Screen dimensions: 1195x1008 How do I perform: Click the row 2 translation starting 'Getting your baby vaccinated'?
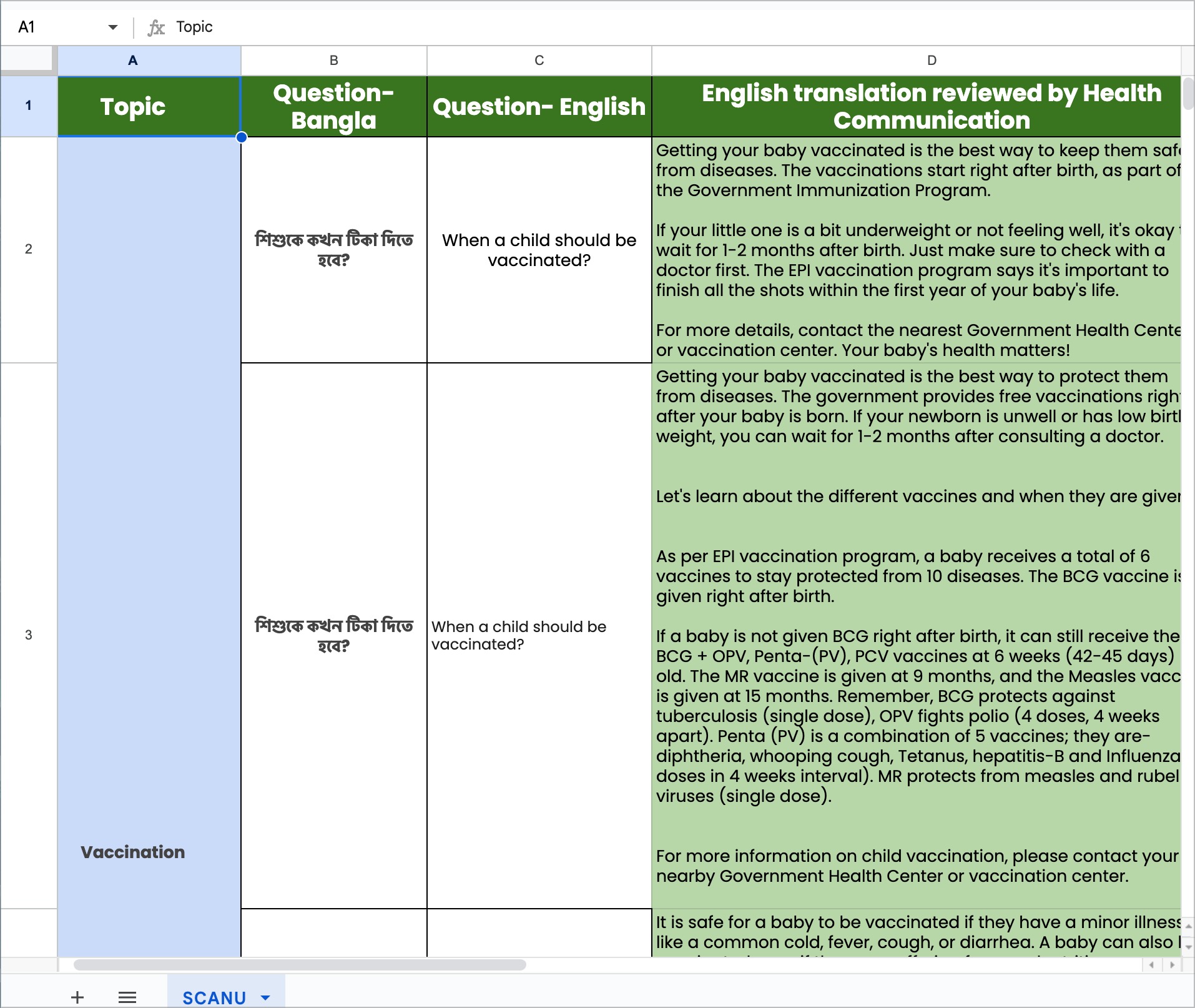[x=917, y=250]
